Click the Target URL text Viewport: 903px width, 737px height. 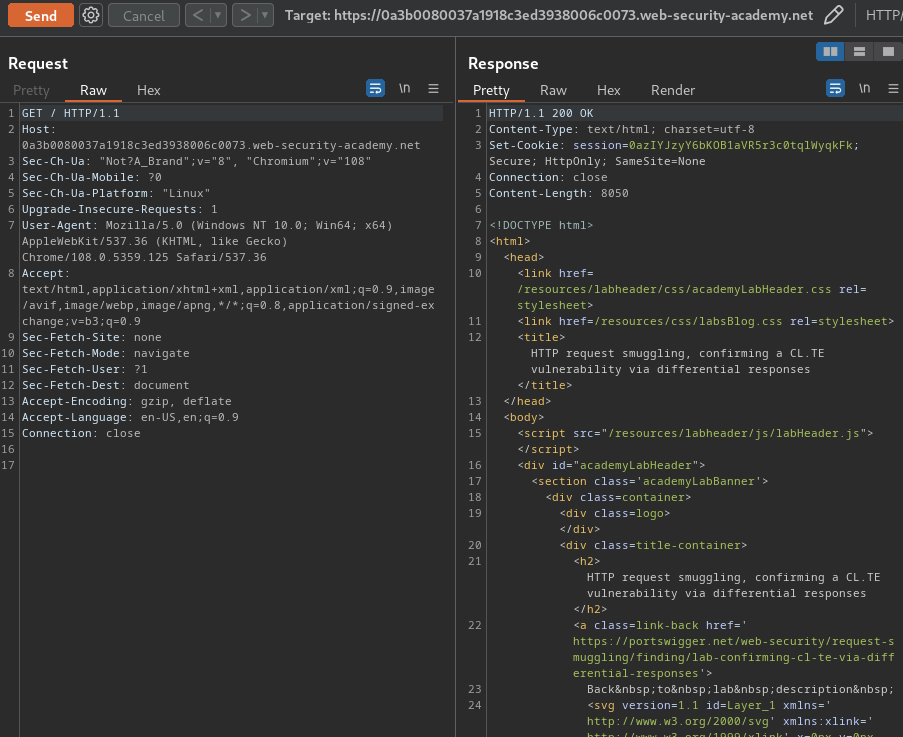pos(549,15)
